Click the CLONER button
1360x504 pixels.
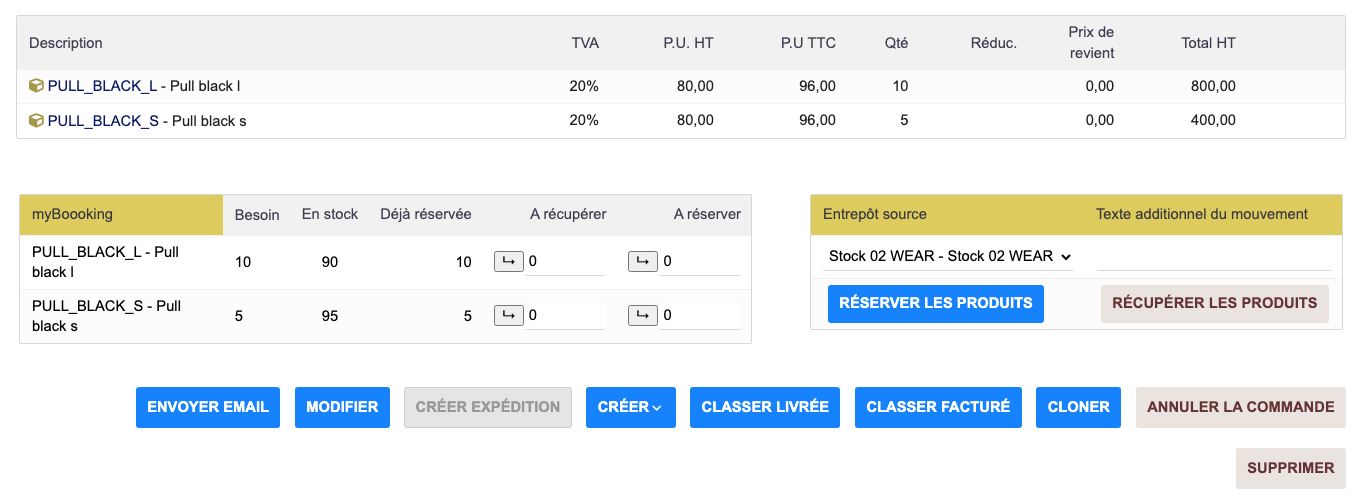1079,407
